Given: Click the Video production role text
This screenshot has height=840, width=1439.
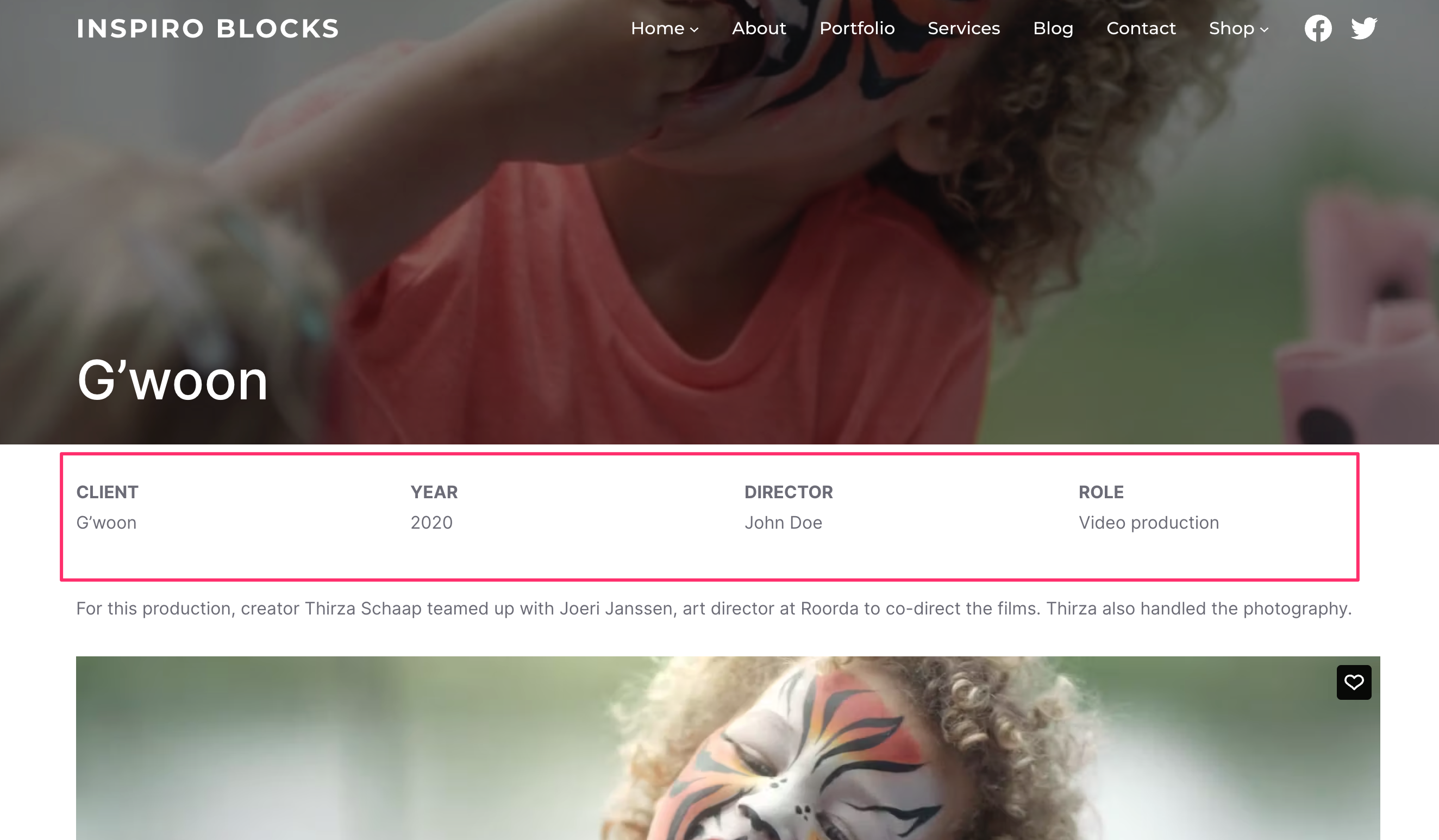Looking at the screenshot, I should (1148, 523).
